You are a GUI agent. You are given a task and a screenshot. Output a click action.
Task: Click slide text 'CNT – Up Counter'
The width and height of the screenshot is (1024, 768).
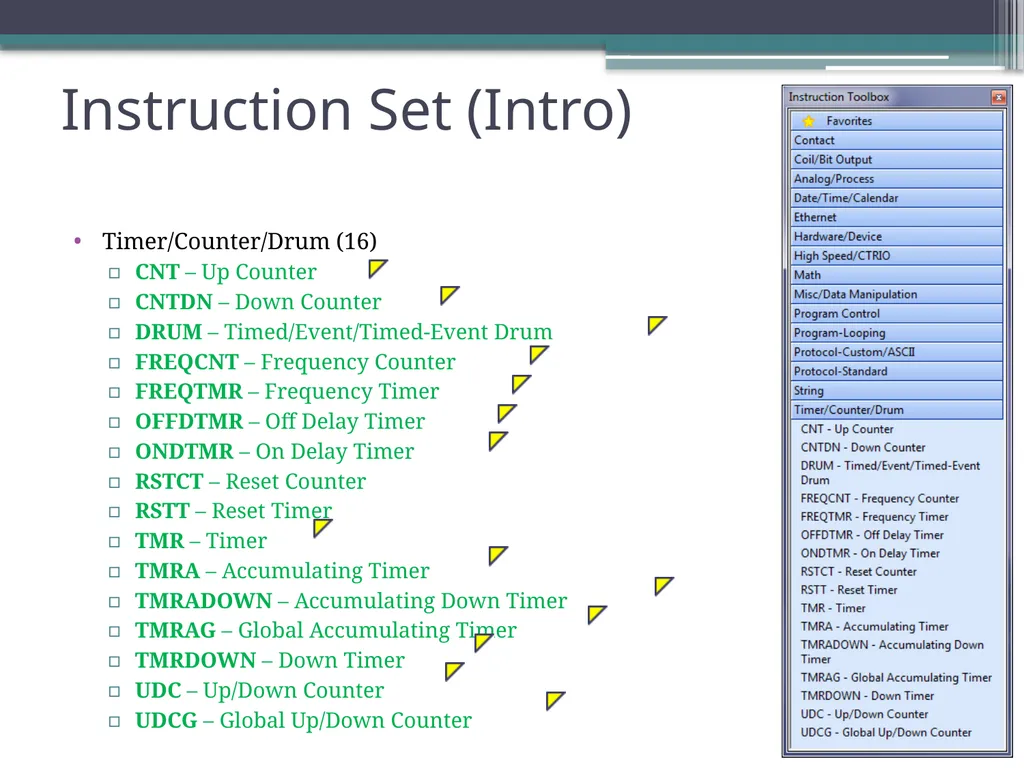pyautogui.click(x=225, y=272)
